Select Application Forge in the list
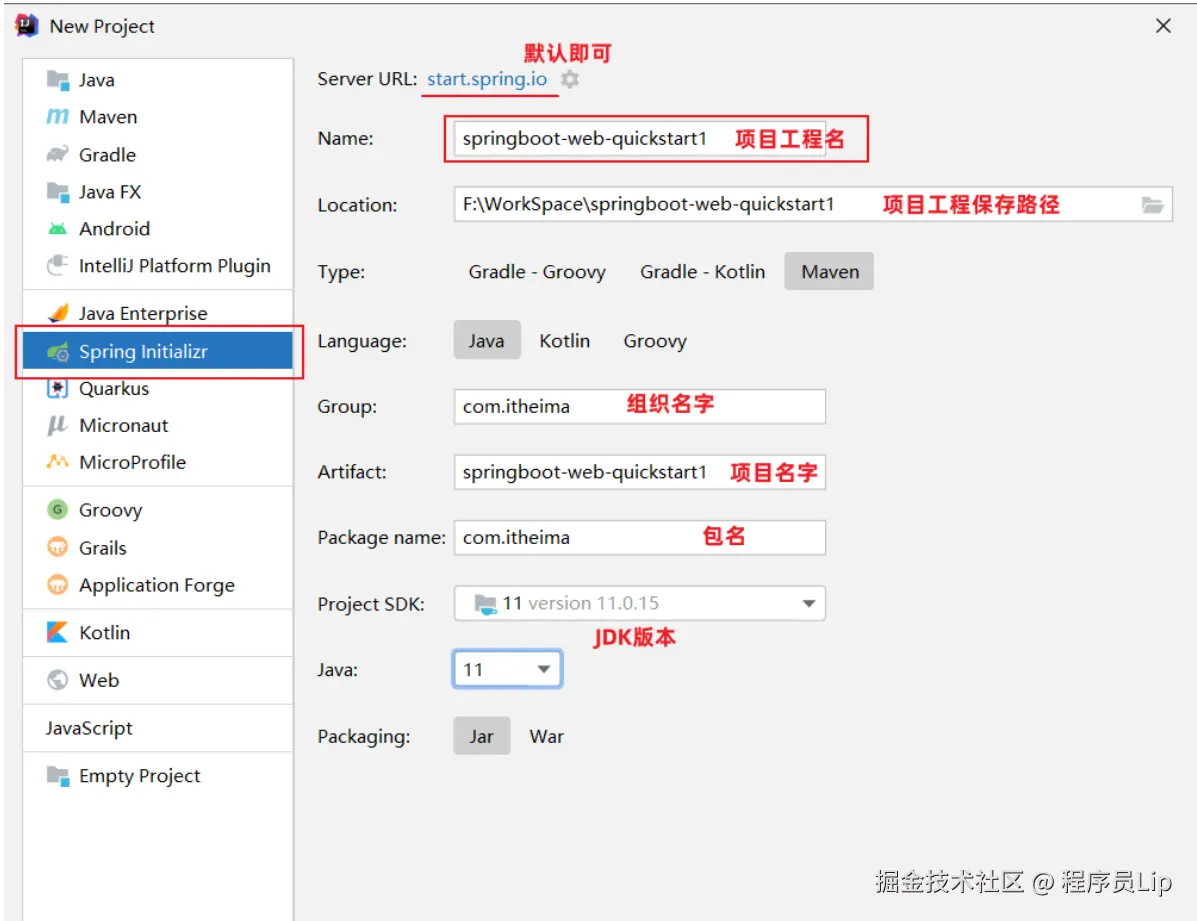This screenshot has width=1197, height=921. click(x=157, y=585)
